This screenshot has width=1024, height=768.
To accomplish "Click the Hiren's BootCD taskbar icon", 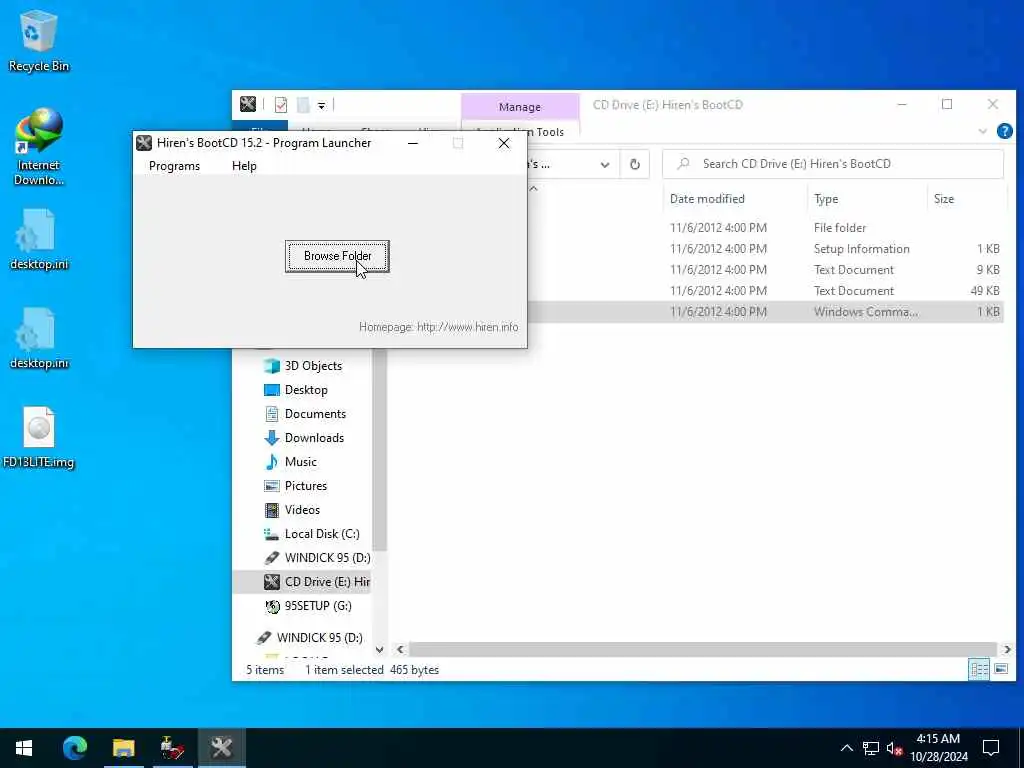I will (x=222, y=748).
